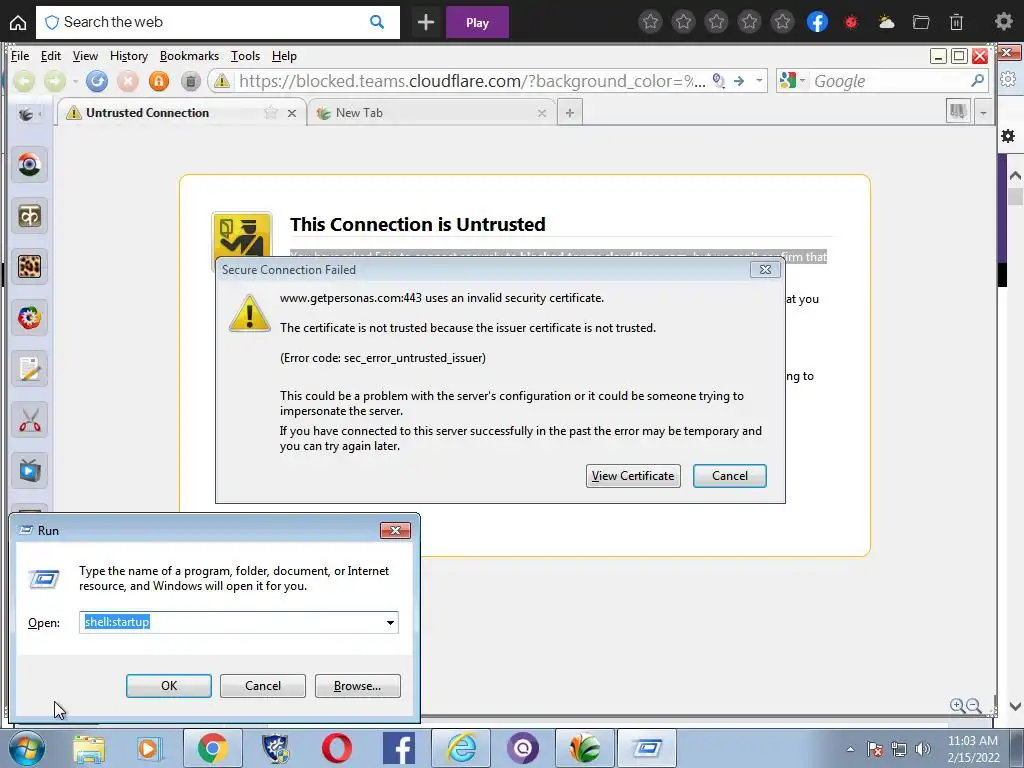The width and height of the screenshot is (1024, 768).
Task: Open the Bookmarks menu
Action: [x=189, y=56]
